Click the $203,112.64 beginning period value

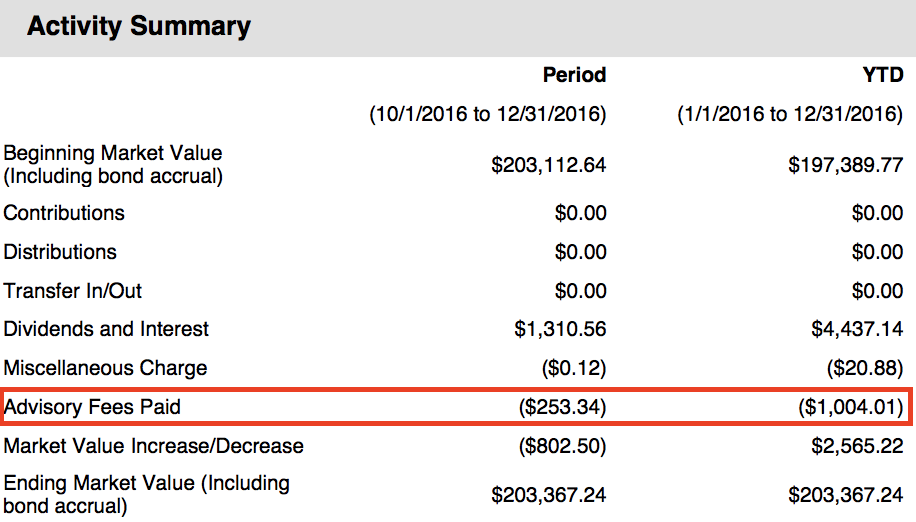[x=549, y=165]
